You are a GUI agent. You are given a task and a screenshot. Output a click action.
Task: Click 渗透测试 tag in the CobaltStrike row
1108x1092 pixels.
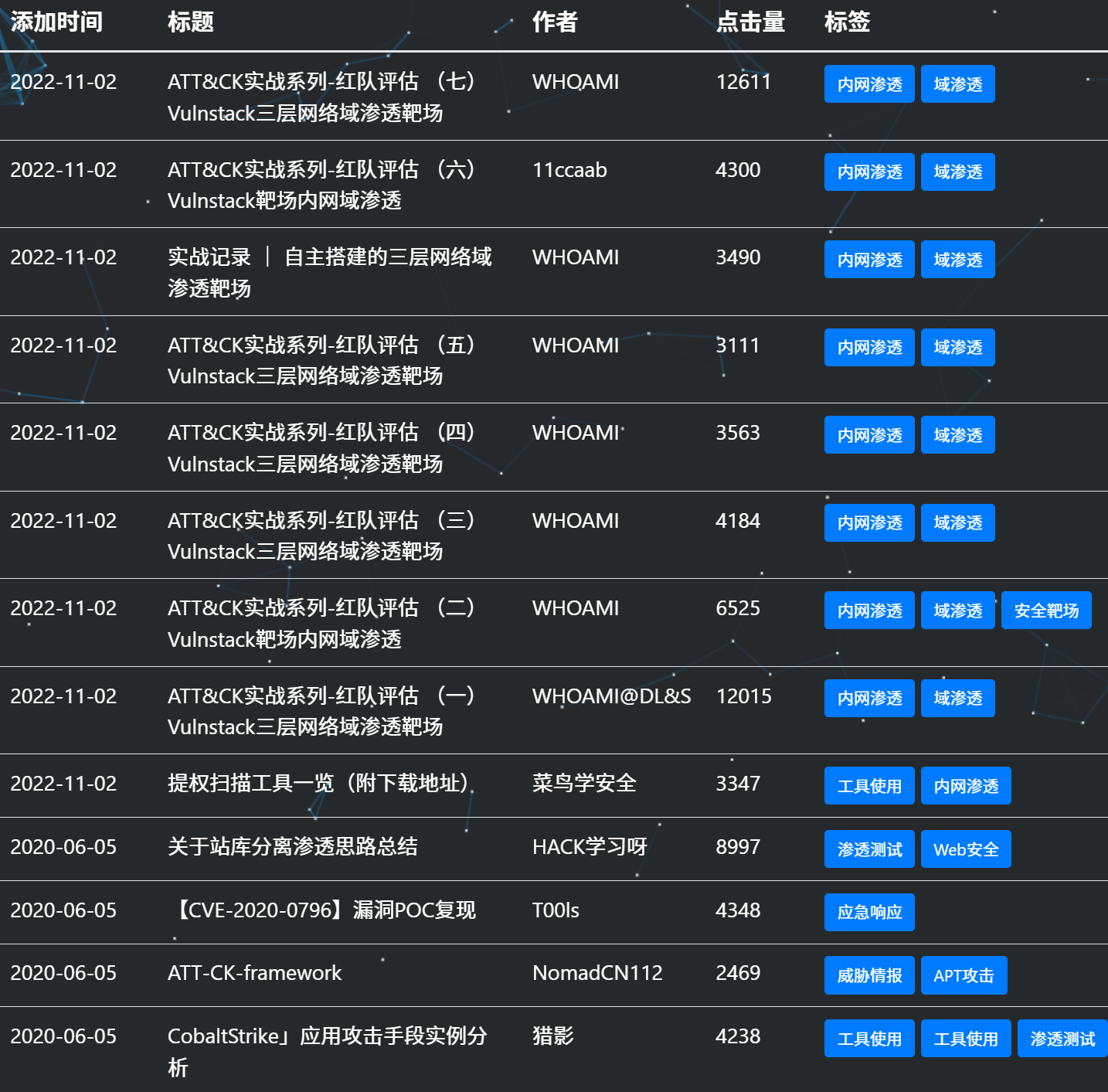[x=1062, y=1039]
